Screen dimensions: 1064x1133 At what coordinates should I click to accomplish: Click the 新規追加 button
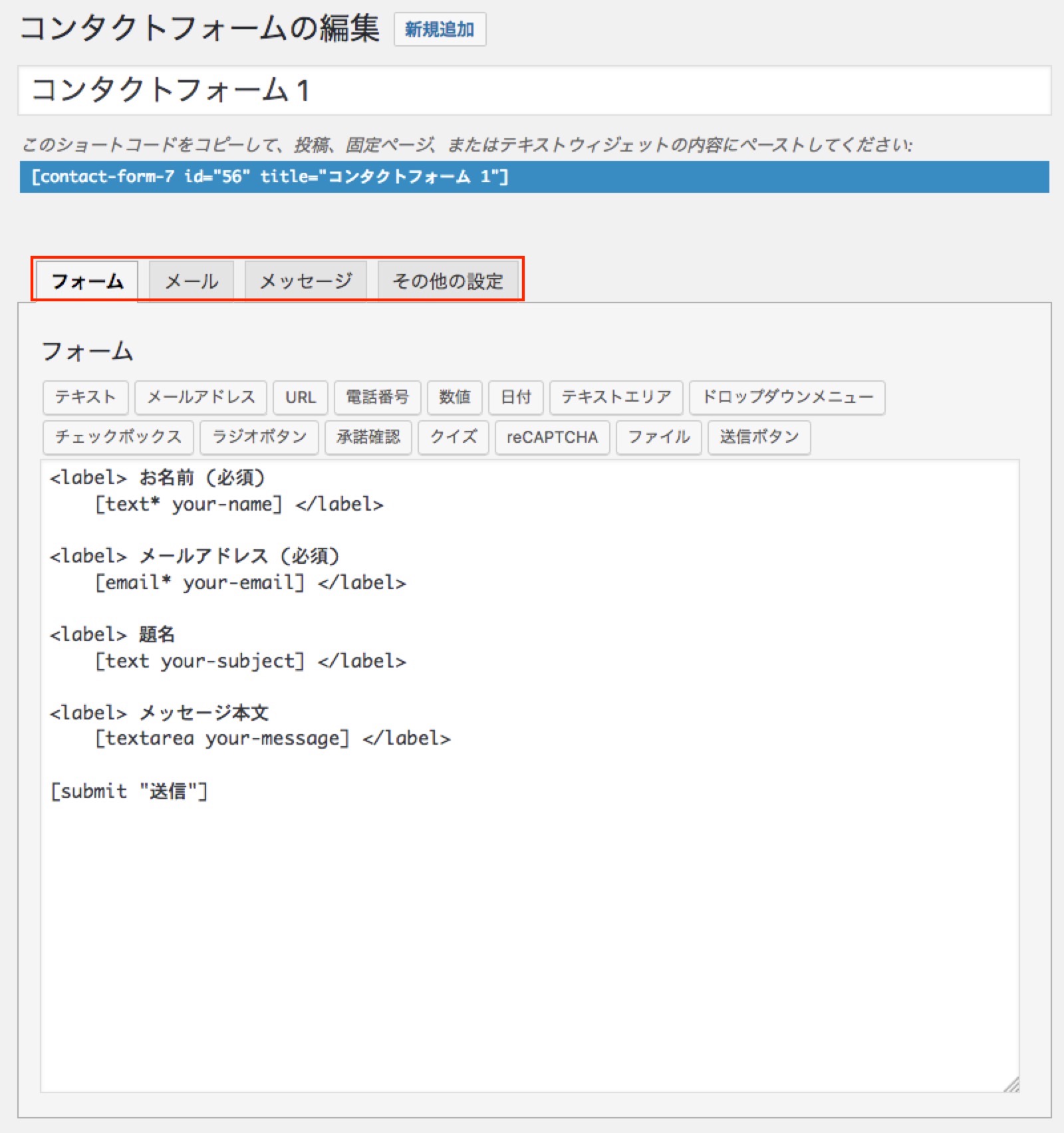440,29
